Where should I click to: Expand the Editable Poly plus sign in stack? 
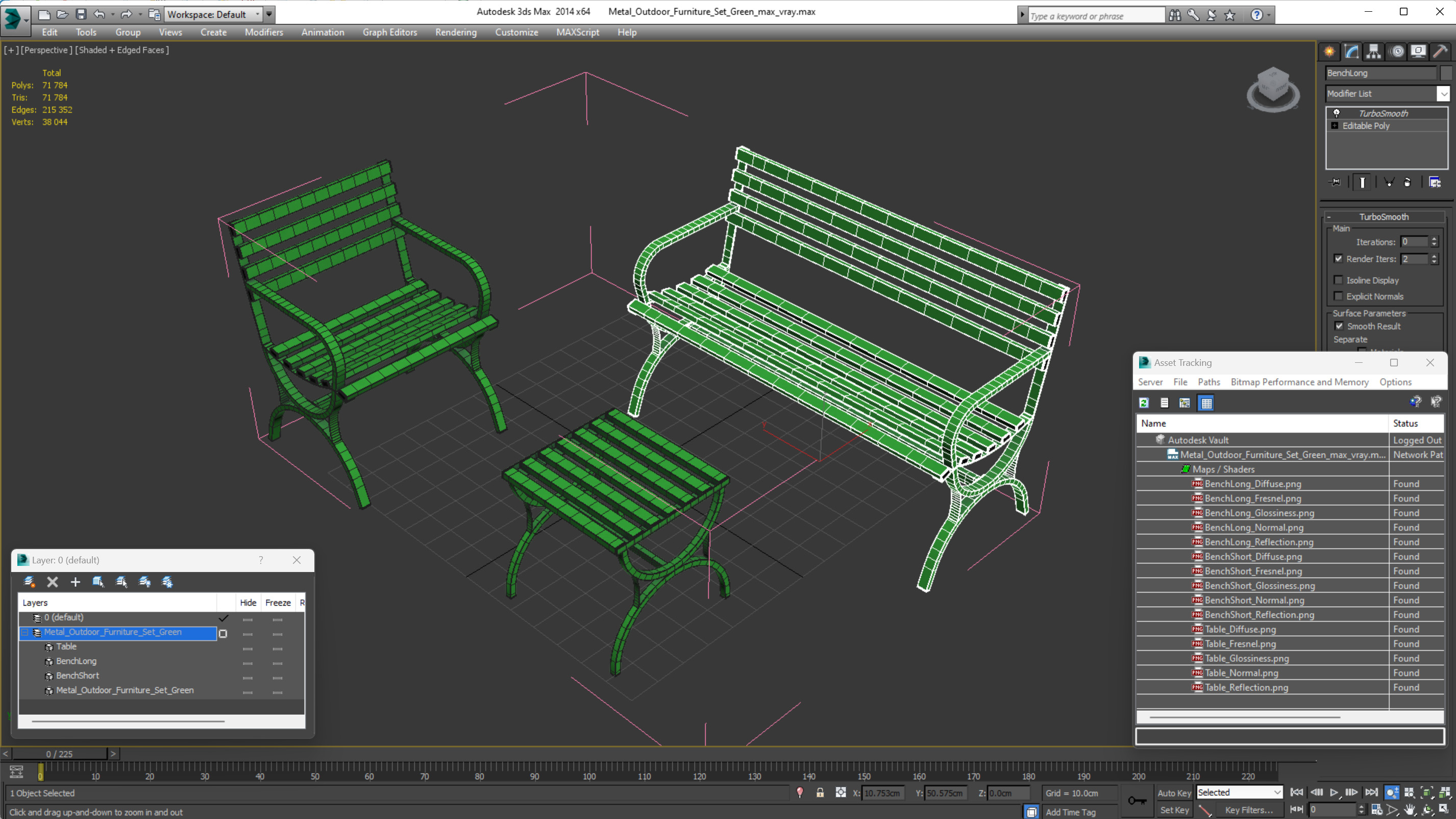(1335, 126)
